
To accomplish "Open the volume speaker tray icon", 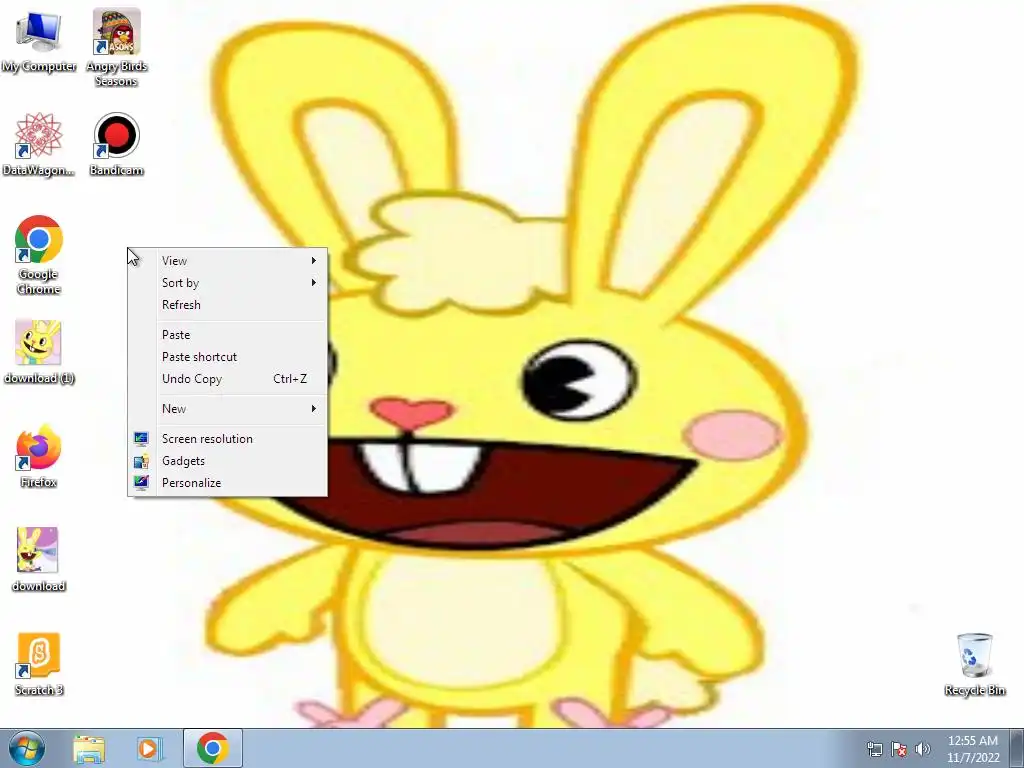I will [x=923, y=749].
